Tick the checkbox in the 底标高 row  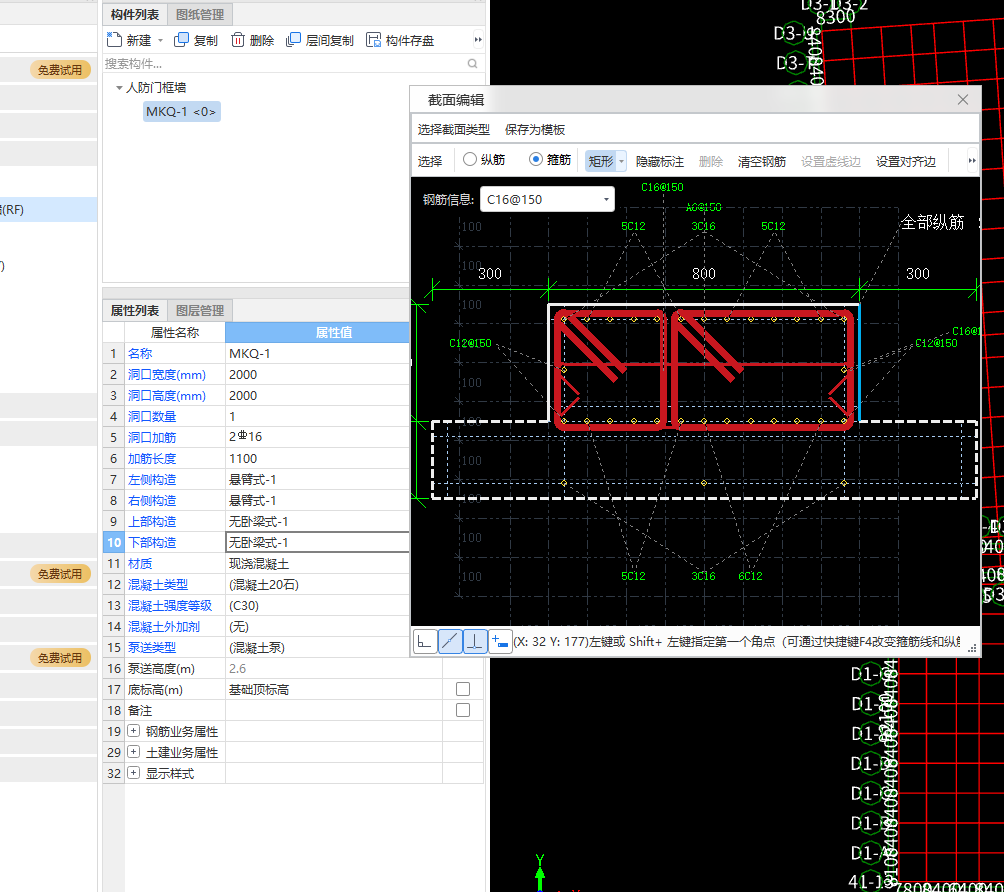(463, 689)
